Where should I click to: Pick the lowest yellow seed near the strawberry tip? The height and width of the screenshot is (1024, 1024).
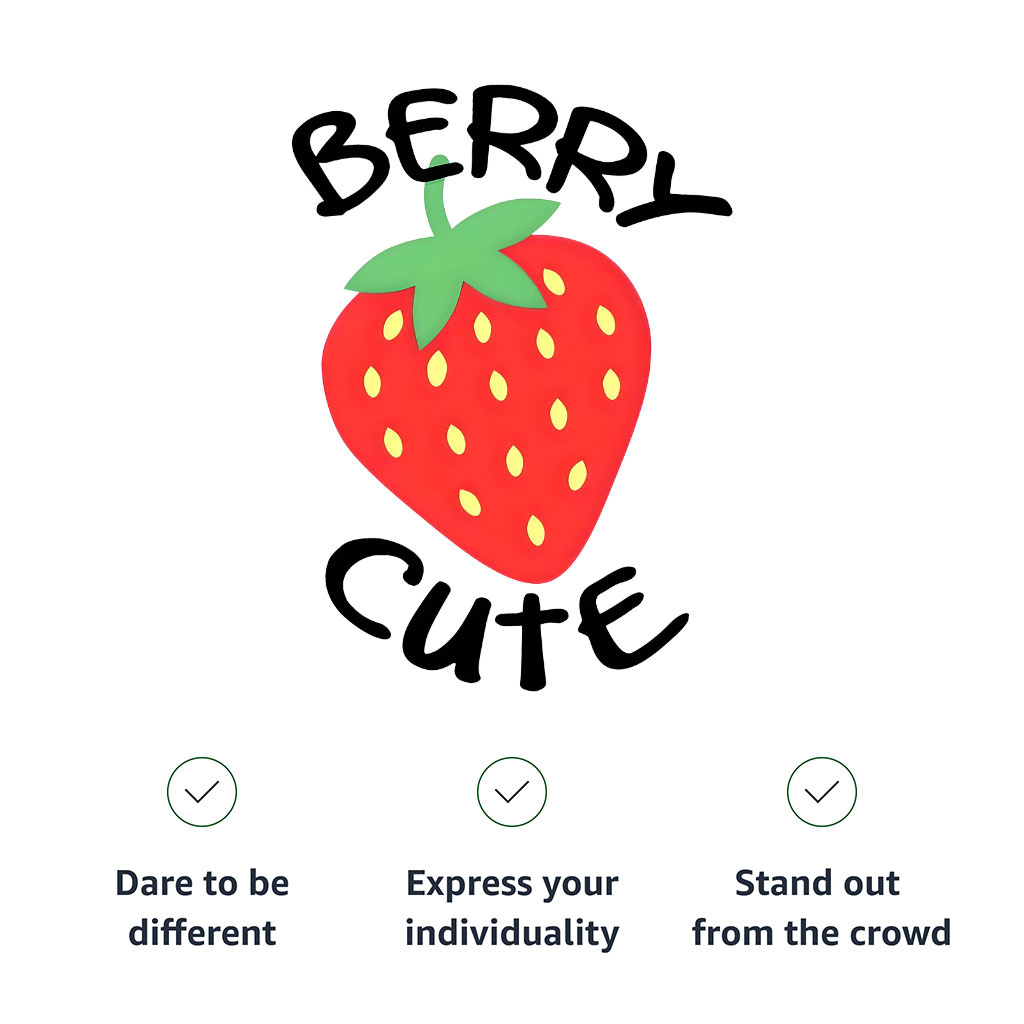pyautogui.click(x=536, y=530)
